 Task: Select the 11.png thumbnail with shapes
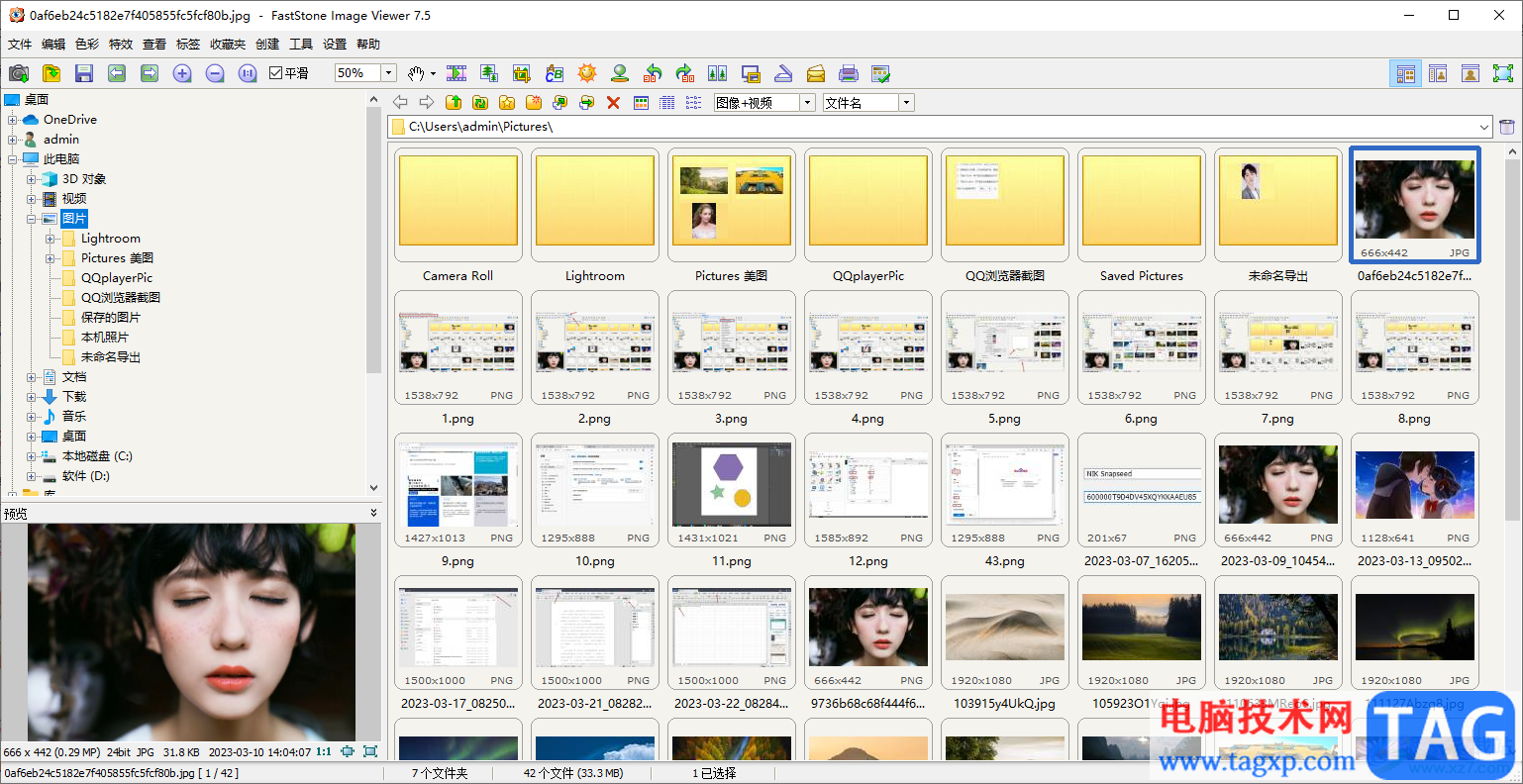coord(731,485)
